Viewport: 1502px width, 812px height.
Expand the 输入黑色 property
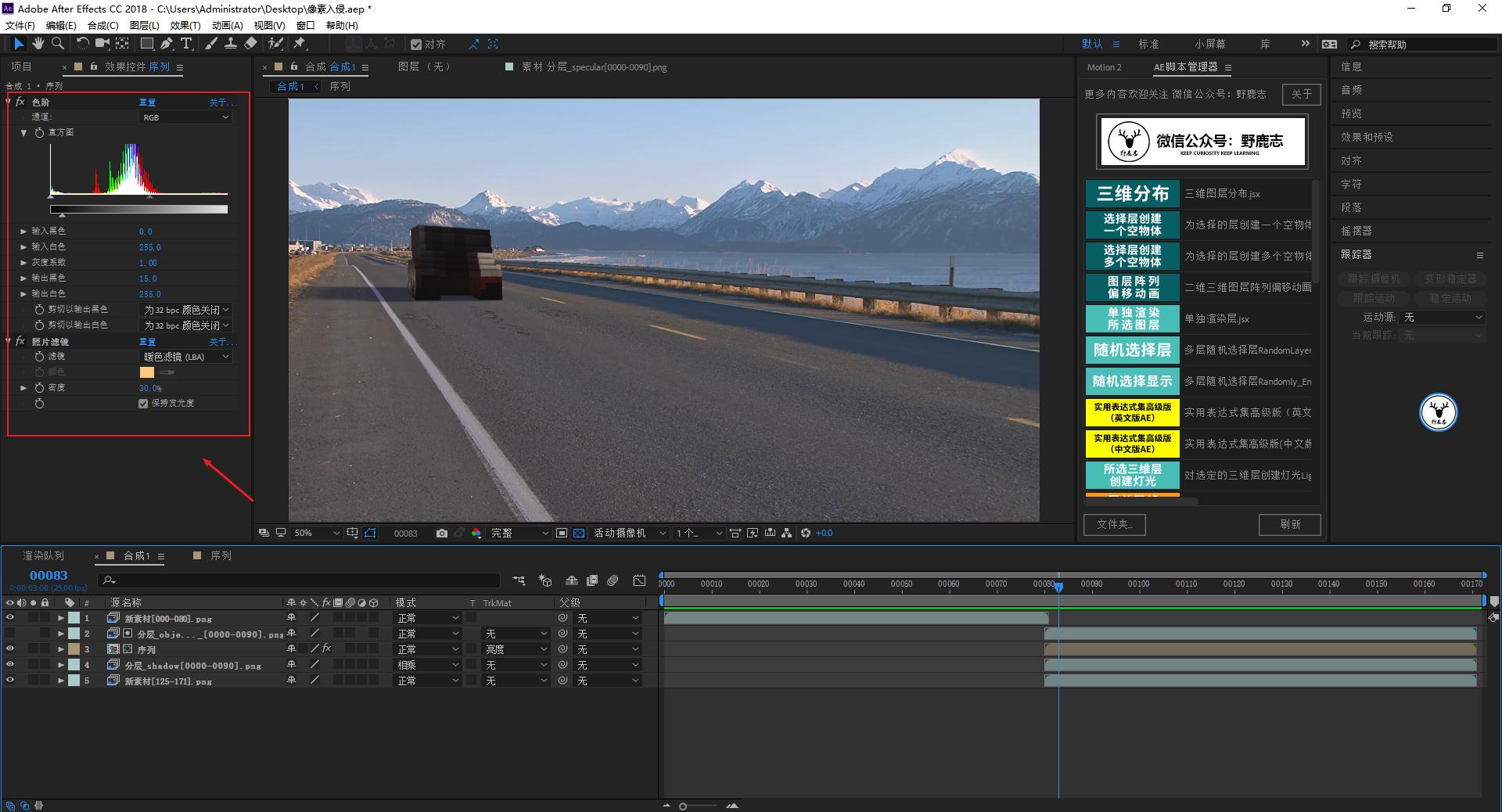tap(23, 232)
